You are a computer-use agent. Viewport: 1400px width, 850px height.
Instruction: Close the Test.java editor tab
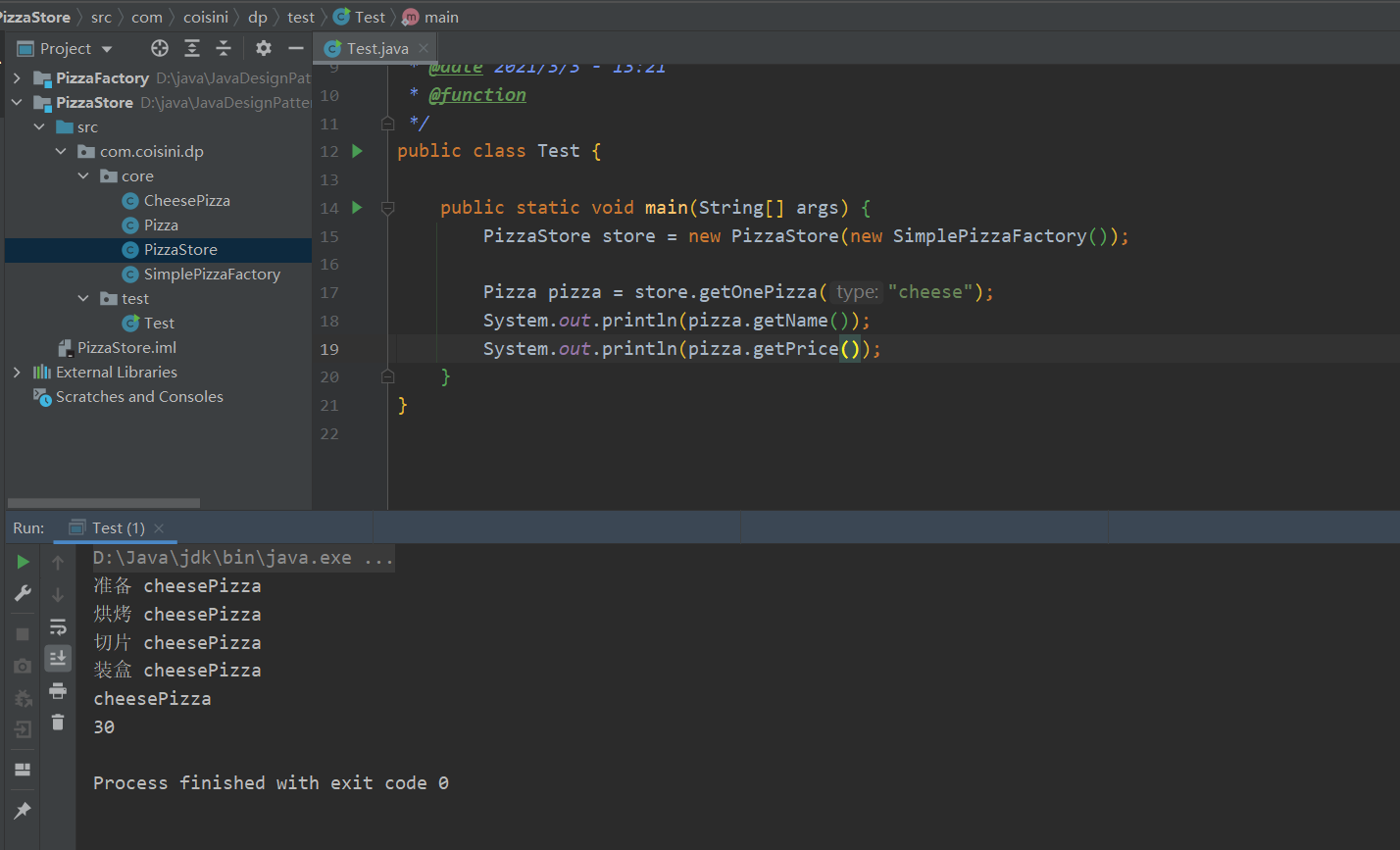tap(424, 48)
